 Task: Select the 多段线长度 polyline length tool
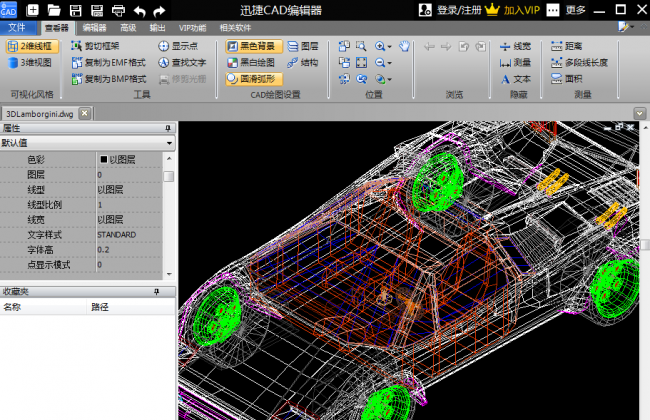[579, 63]
